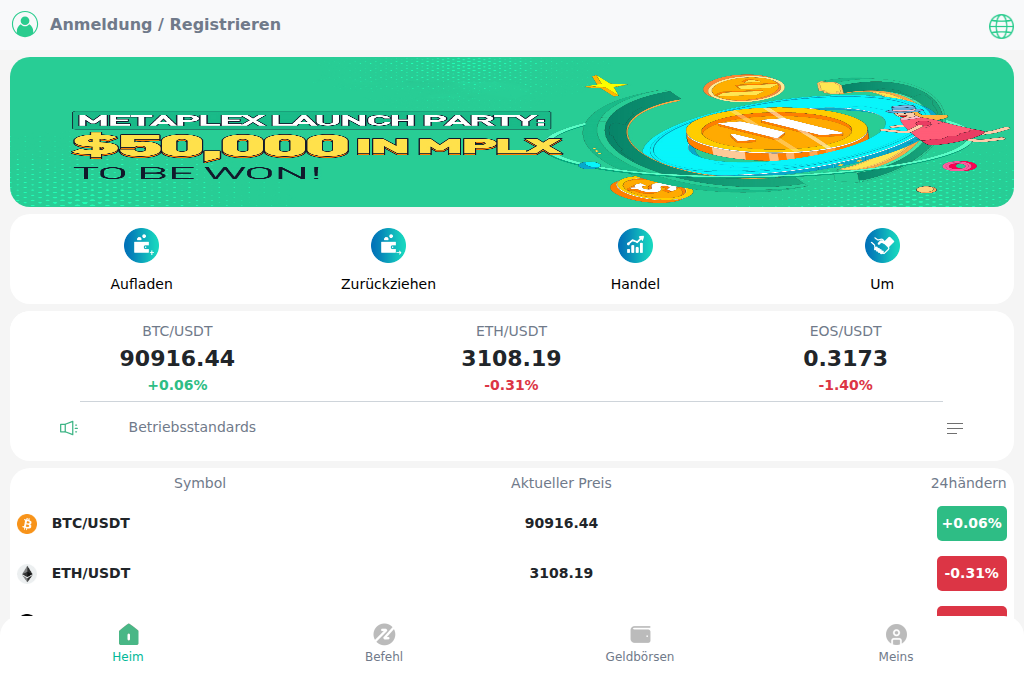The image size is (1024, 681).
Task: Open the Meins profile tab
Action: 896,643
